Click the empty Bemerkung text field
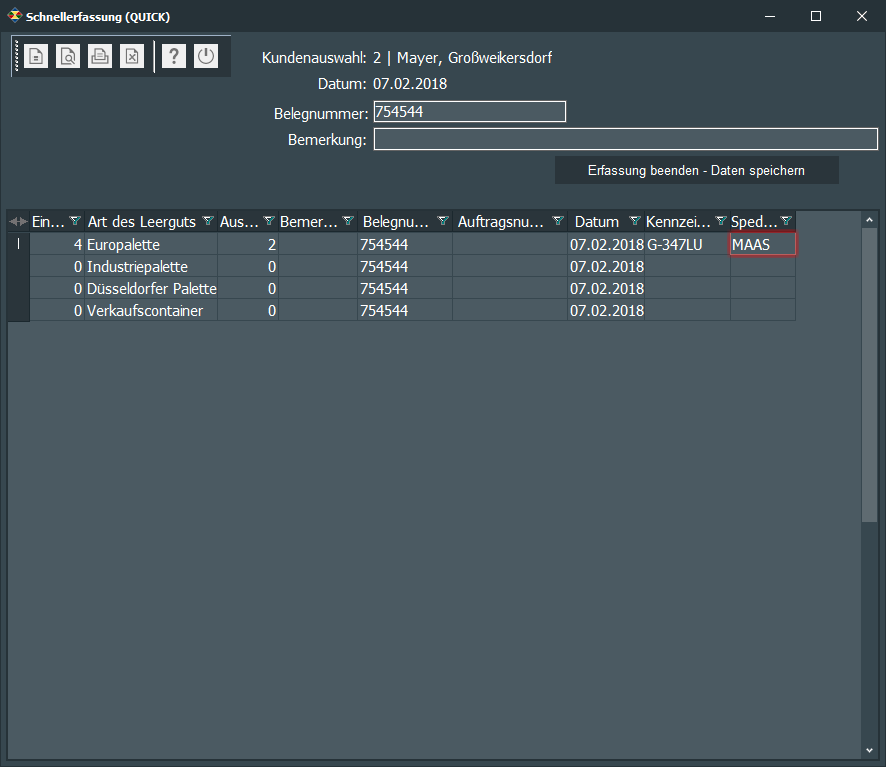The width and height of the screenshot is (886, 767). pos(625,139)
